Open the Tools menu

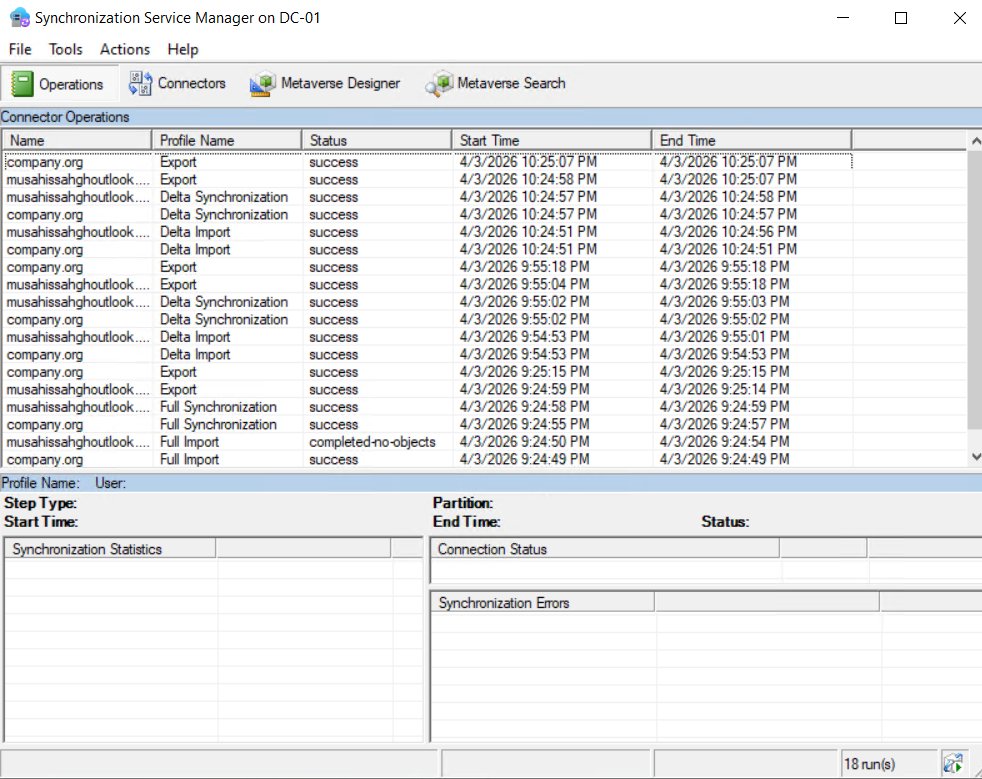66,49
